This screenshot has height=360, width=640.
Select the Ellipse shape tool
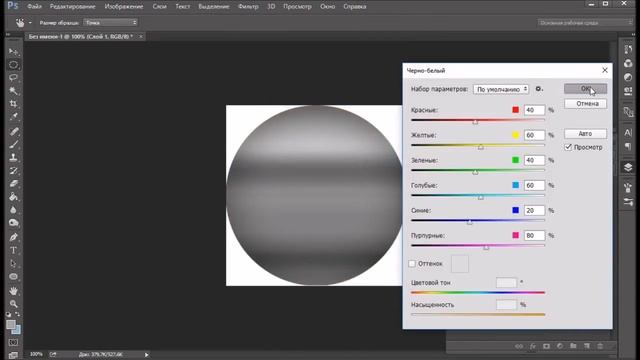coord(13,276)
